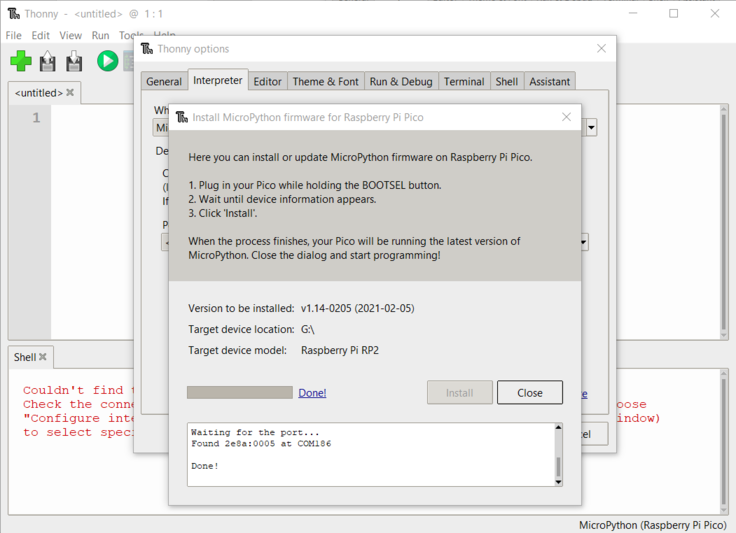This screenshot has width=736, height=533.
Task: Close the Shell panel tab
Action: pos(43,357)
